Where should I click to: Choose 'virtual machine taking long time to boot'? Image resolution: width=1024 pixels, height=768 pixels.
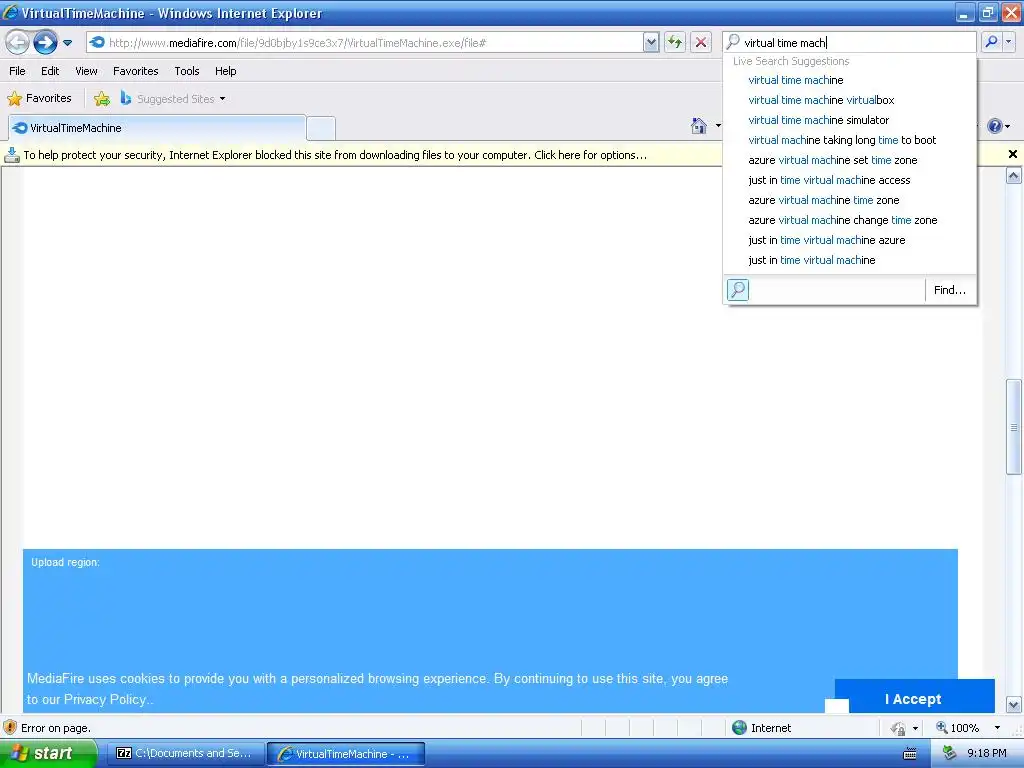(x=842, y=140)
